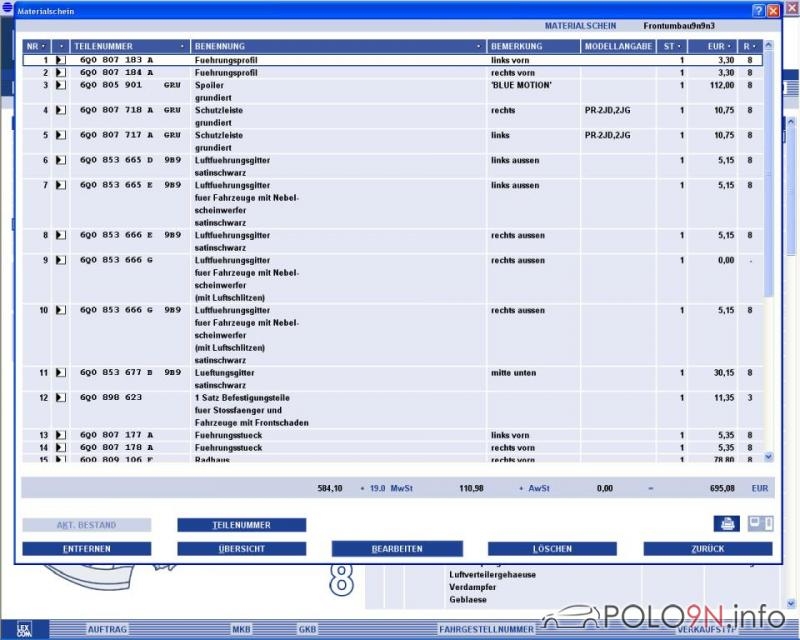The image size is (800, 640).
Task: Click arrow icon in row 1 Fuehrungsprofil
Action: point(60,60)
